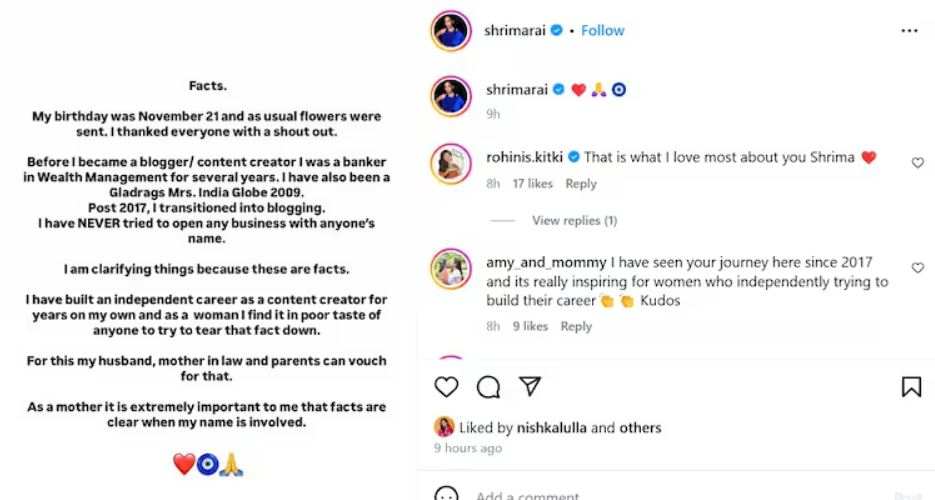Open comments with the speech bubble icon

[488, 387]
